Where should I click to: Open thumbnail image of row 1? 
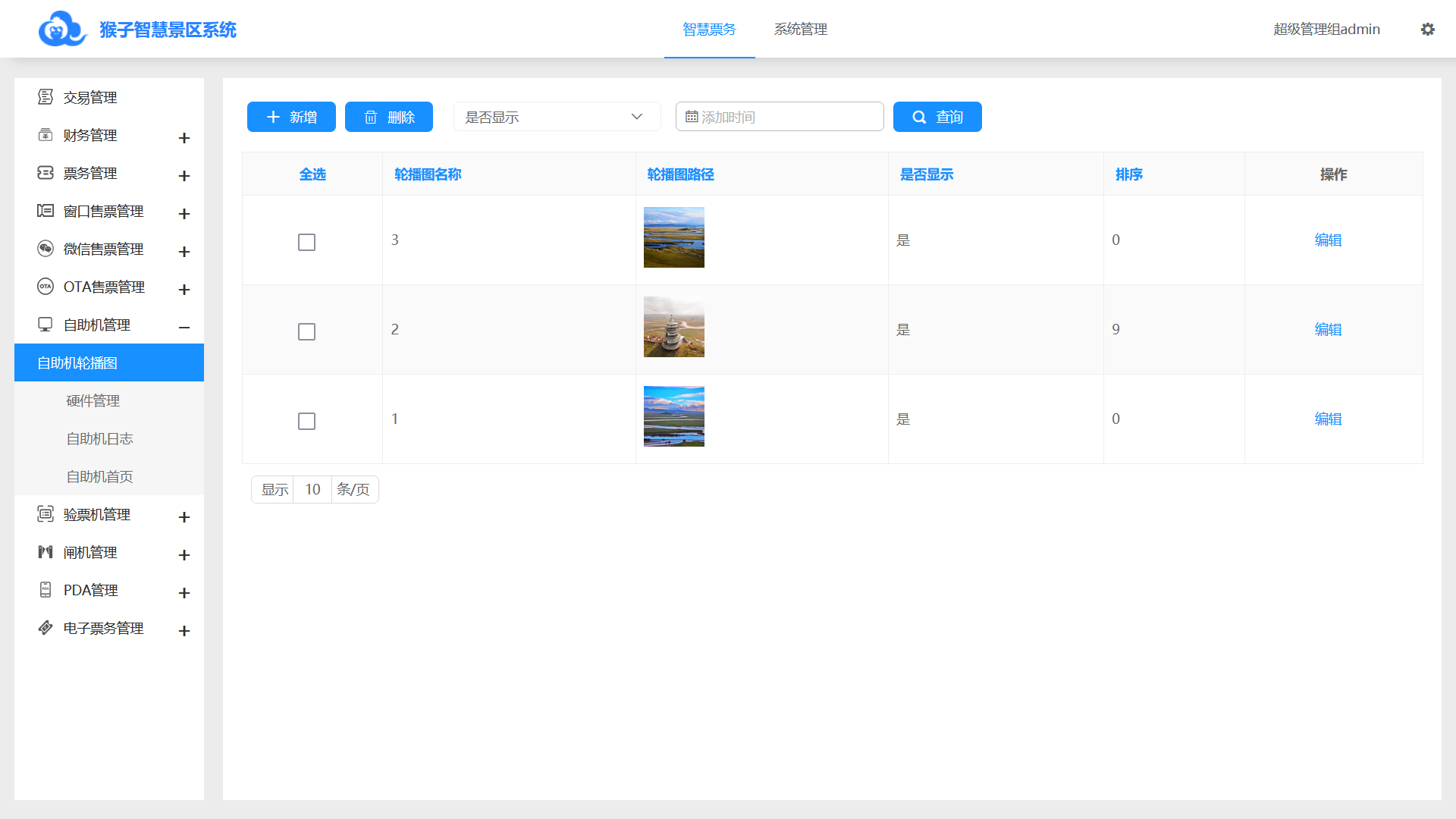point(674,416)
